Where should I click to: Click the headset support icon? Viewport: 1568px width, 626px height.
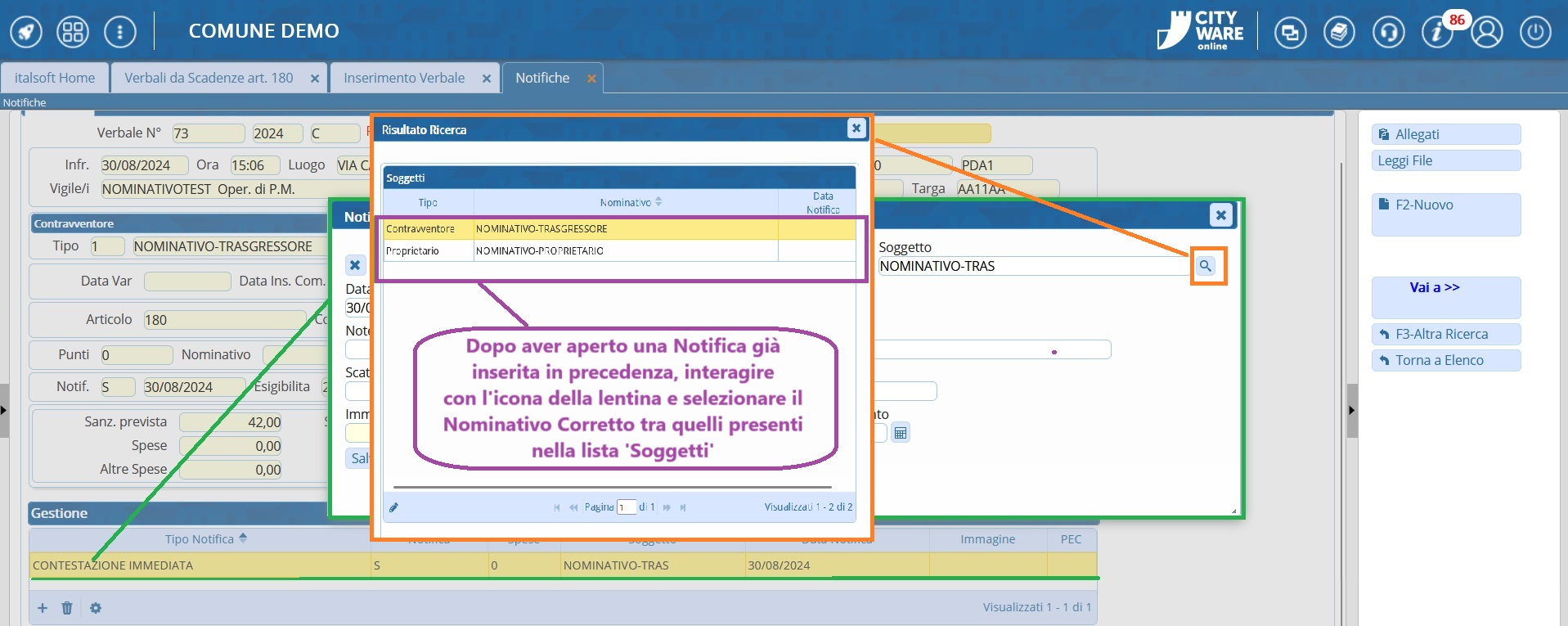(x=1388, y=33)
